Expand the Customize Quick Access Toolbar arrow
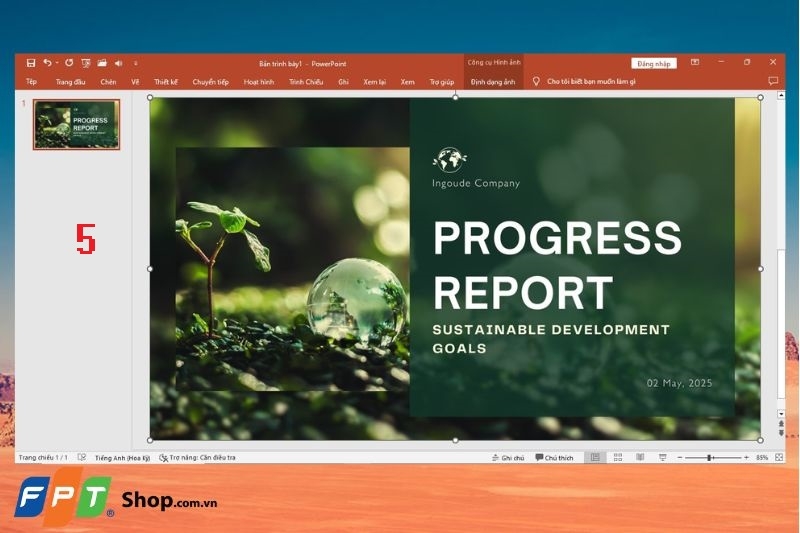Image resolution: width=800 pixels, height=533 pixels. point(136,63)
